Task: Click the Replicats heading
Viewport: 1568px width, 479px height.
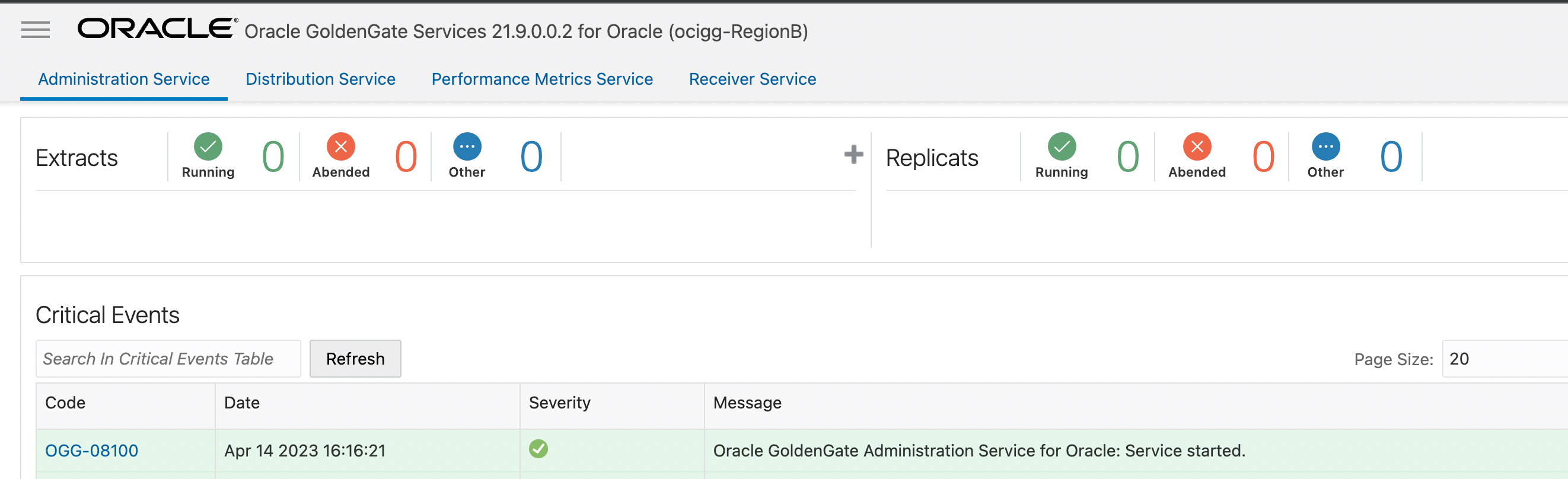Action: pyautogui.click(x=932, y=158)
